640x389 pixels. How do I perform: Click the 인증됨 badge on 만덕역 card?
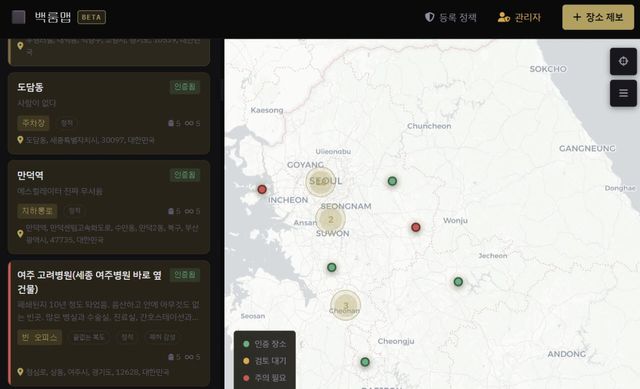pos(185,175)
